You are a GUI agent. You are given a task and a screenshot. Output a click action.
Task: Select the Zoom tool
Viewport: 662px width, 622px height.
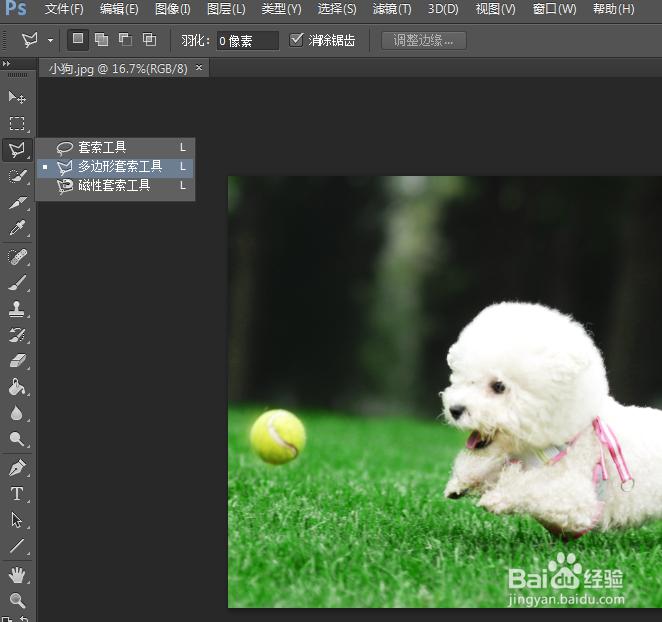[17, 600]
